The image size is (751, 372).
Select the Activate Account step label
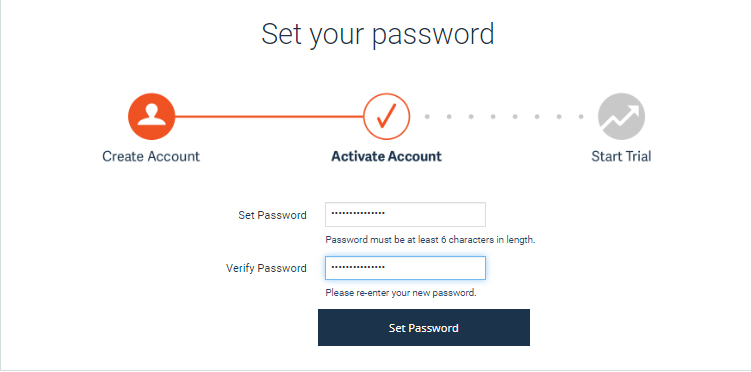click(x=387, y=156)
